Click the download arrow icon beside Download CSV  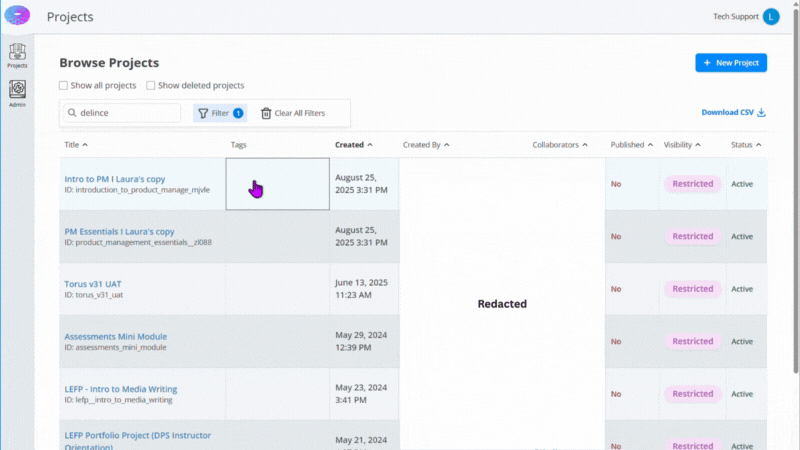(x=761, y=112)
